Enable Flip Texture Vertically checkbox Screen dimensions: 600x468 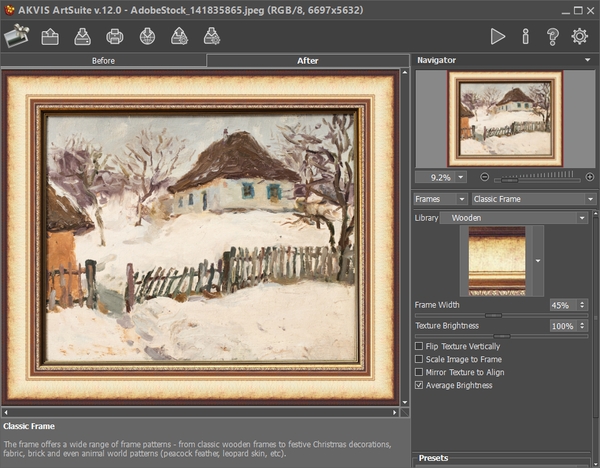tap(419, 346)
